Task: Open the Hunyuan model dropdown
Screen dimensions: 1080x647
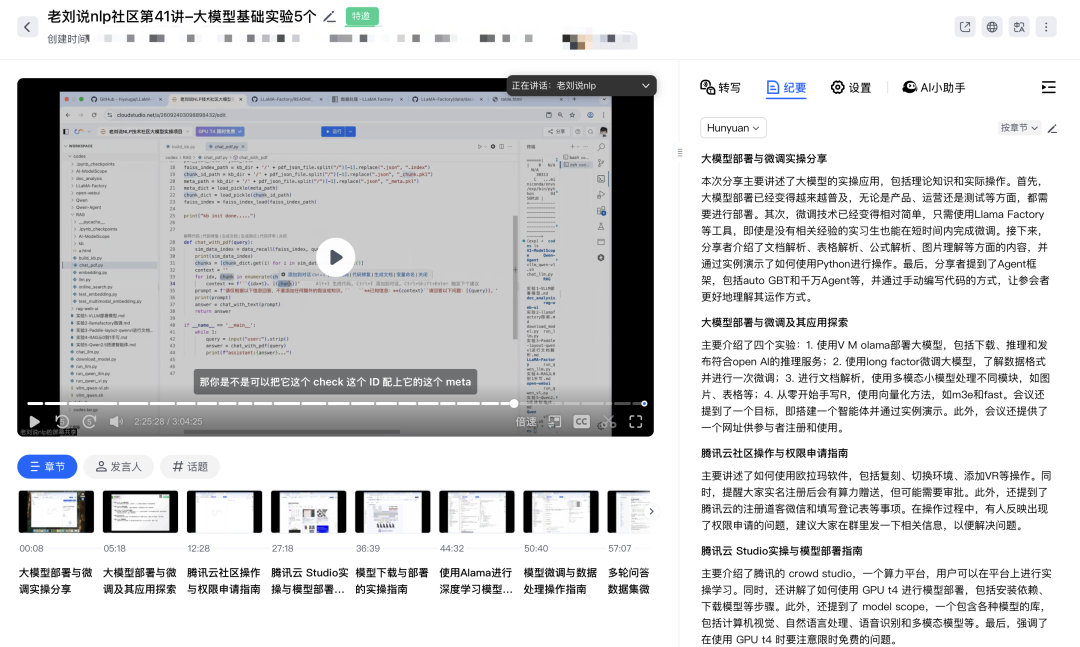Action: (733, 127)
